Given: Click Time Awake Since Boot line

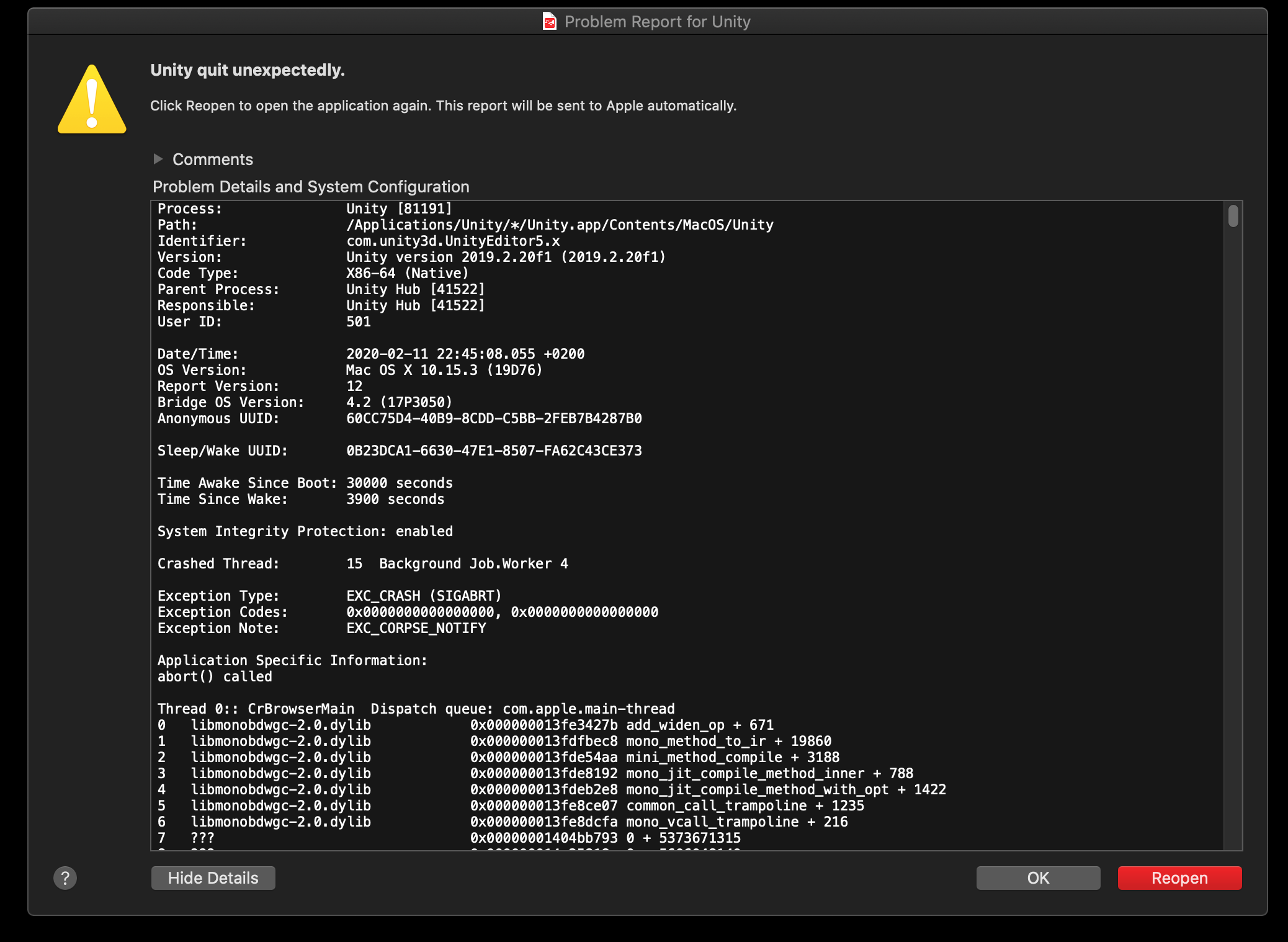Looking at the screenshot, I should tap(305, 483).
